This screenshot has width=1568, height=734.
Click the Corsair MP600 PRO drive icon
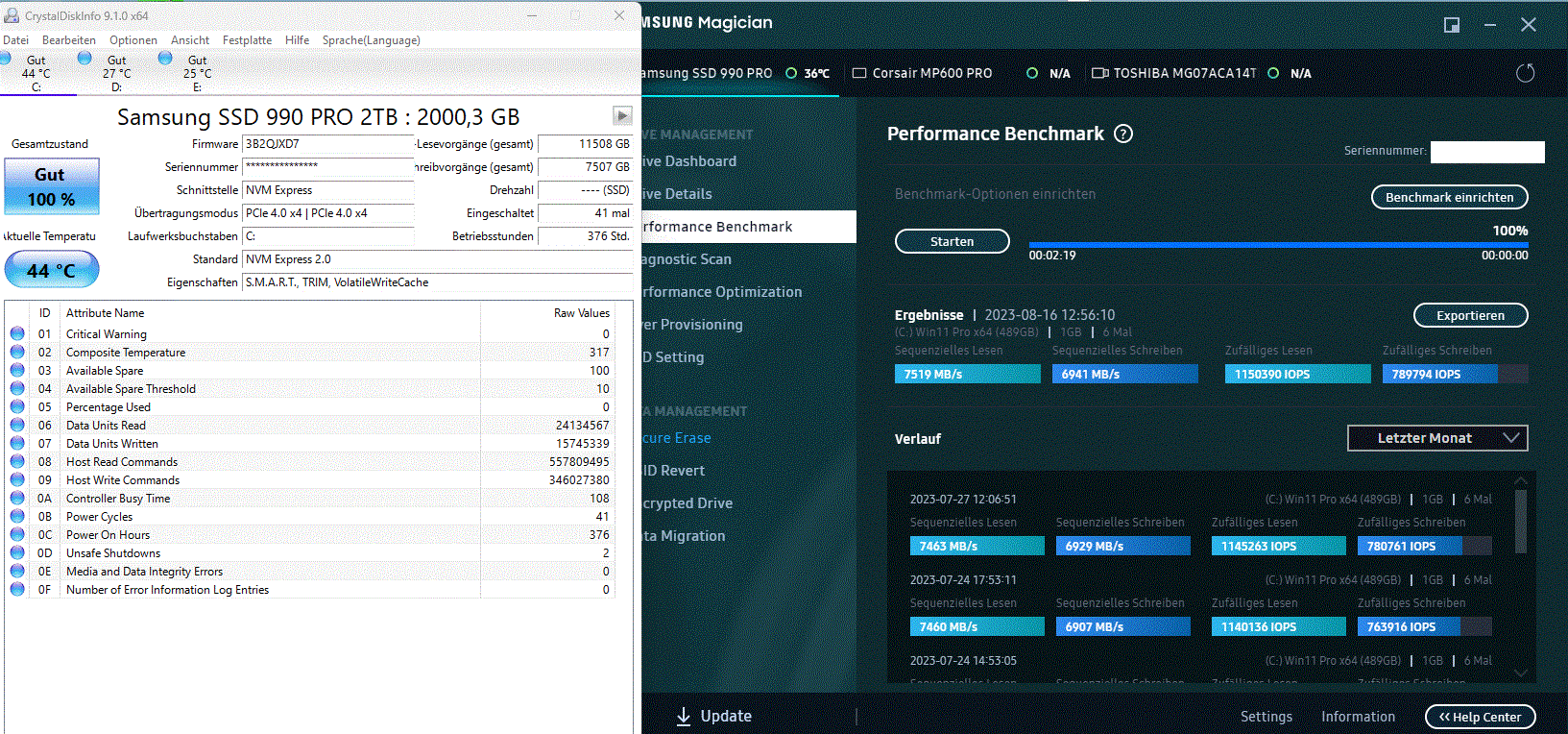tap(859, 73)
